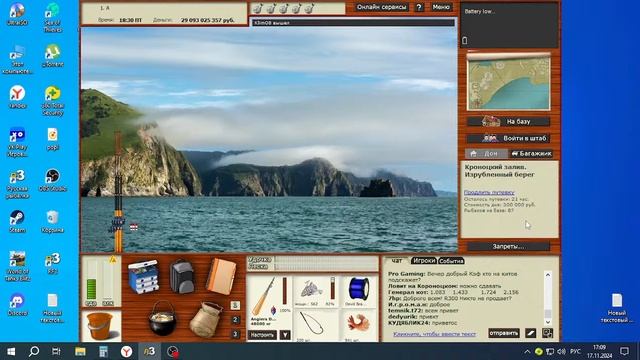Open the tackle box icon

142,277
